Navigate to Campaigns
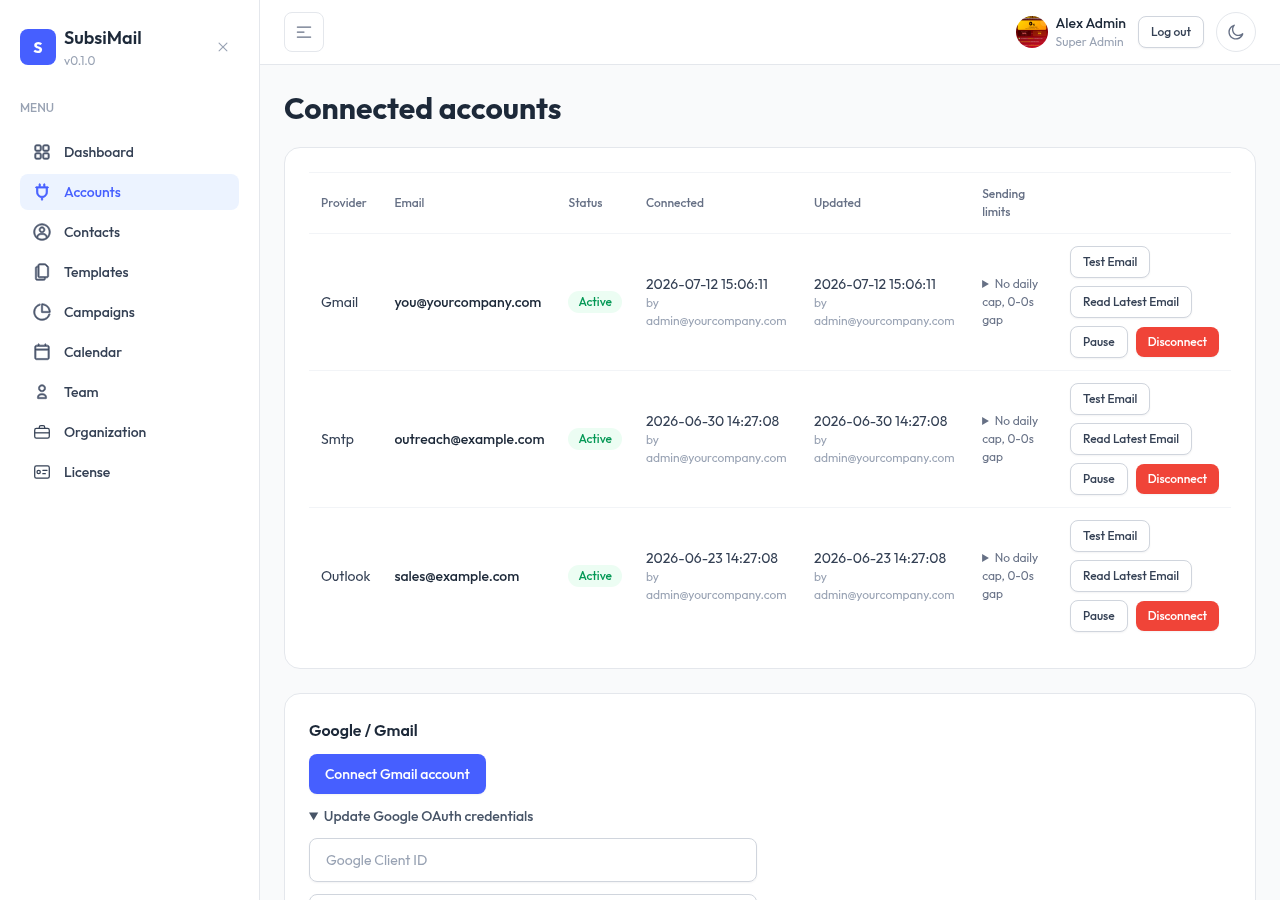This screenshot has height=900, width=1280. tap(129, 312)
